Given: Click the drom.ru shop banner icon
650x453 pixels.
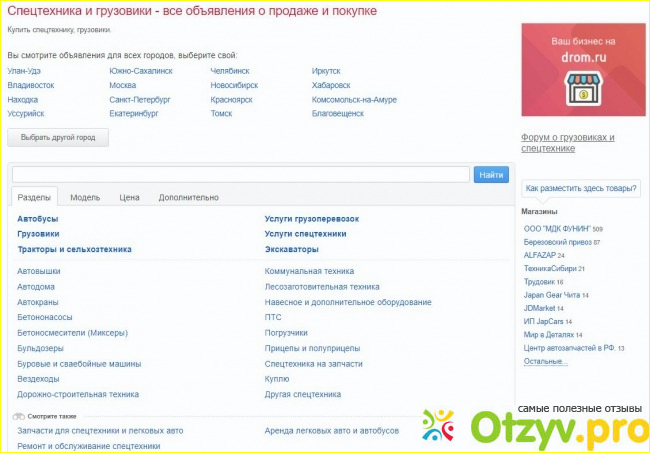Looking at the screenshot, I should (x=581, y=87).
